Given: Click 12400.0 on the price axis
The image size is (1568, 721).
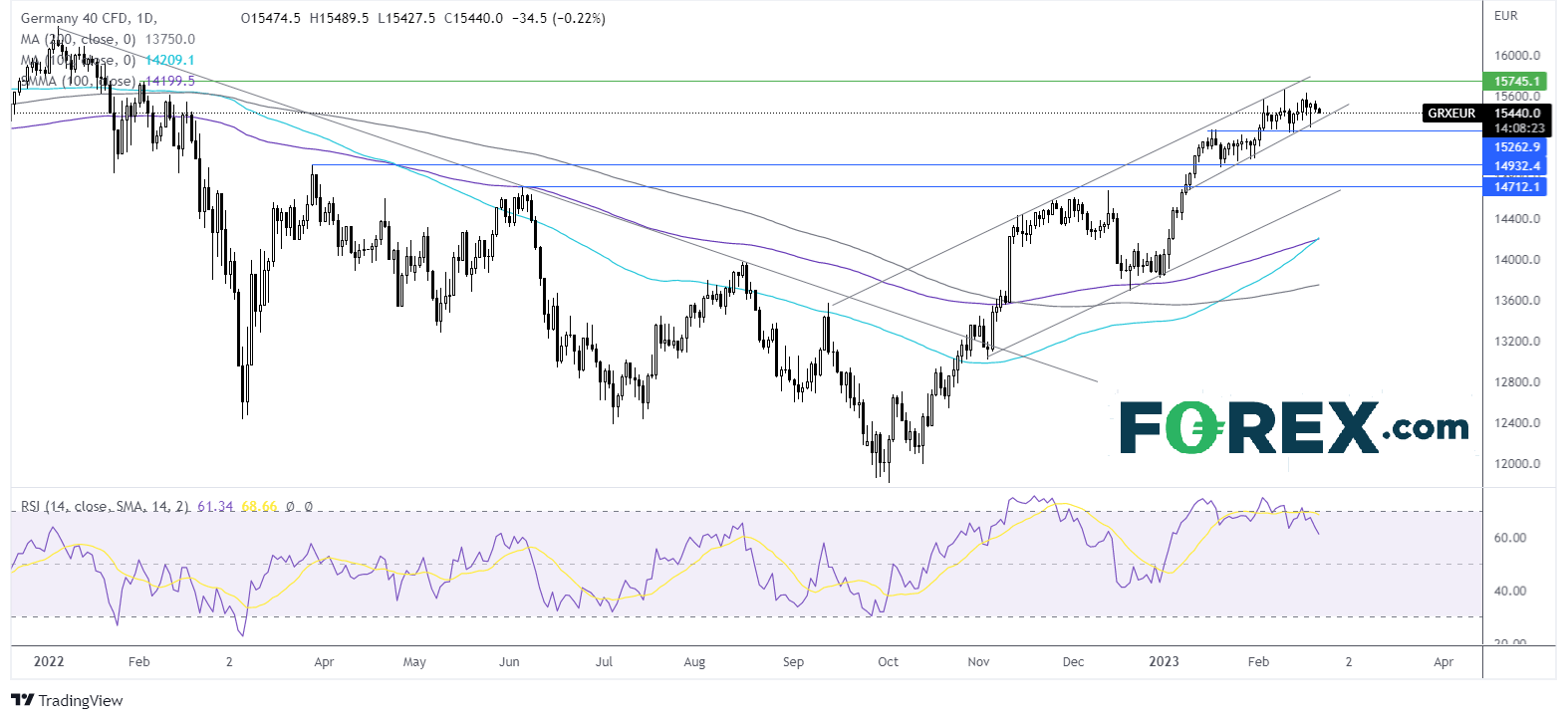Looking at the screenshot, I should (x=1517, y=422).
